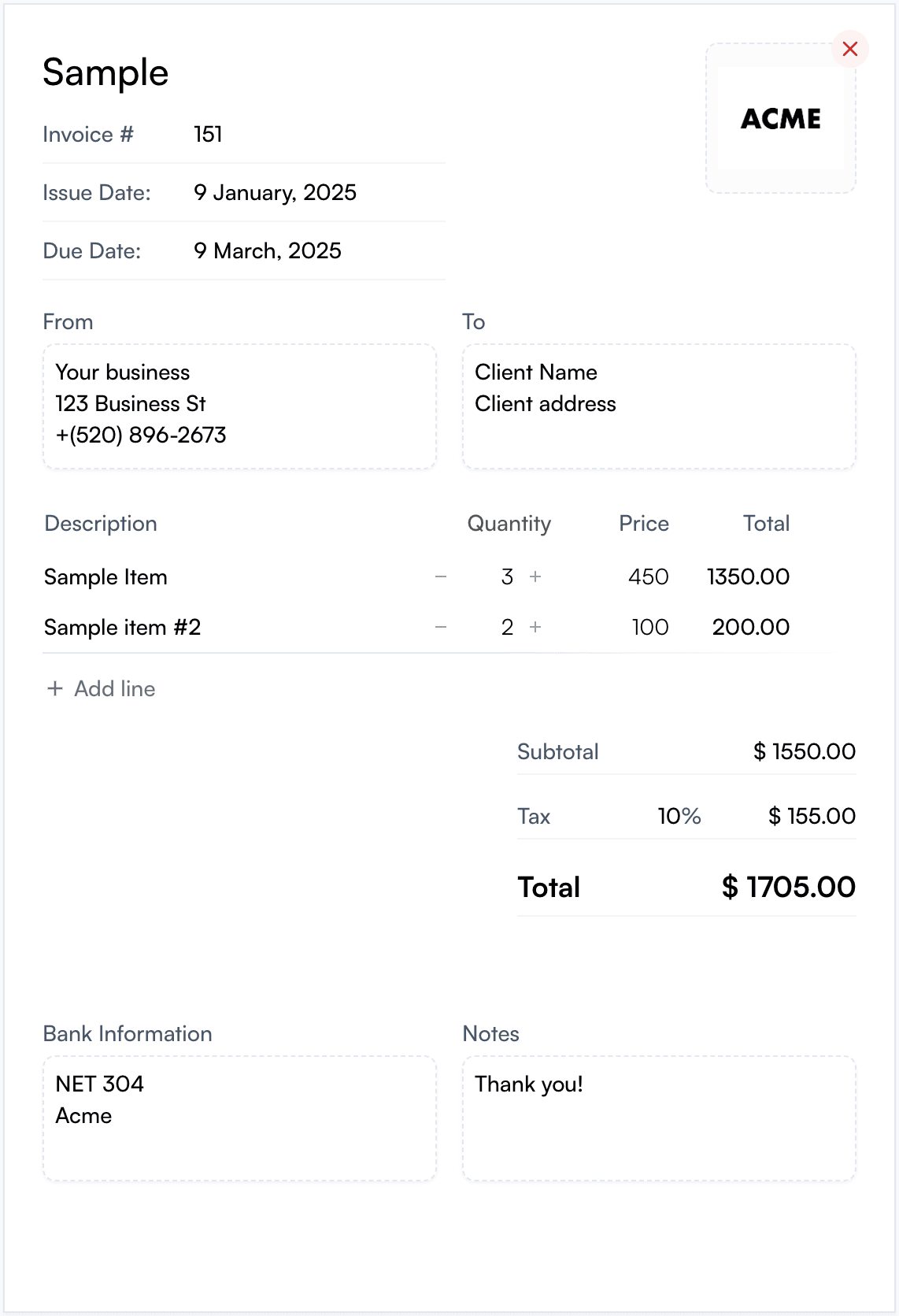Open the Due Date field
Screen dimensions: 899x1316
point(268,251)
